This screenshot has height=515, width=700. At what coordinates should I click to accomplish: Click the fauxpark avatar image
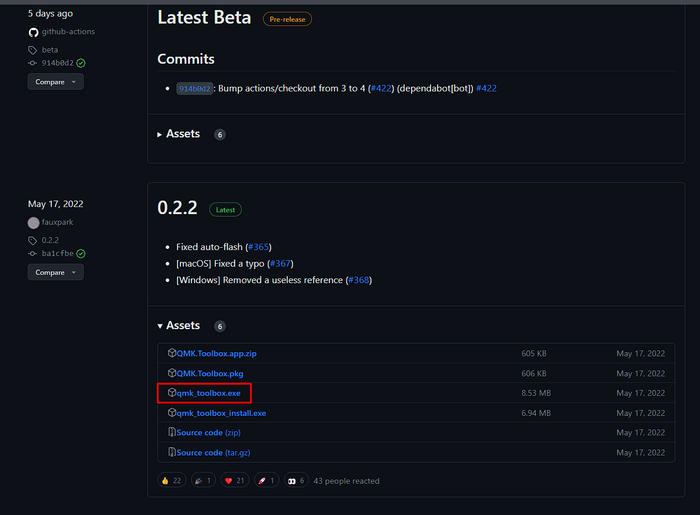[33, 222]
